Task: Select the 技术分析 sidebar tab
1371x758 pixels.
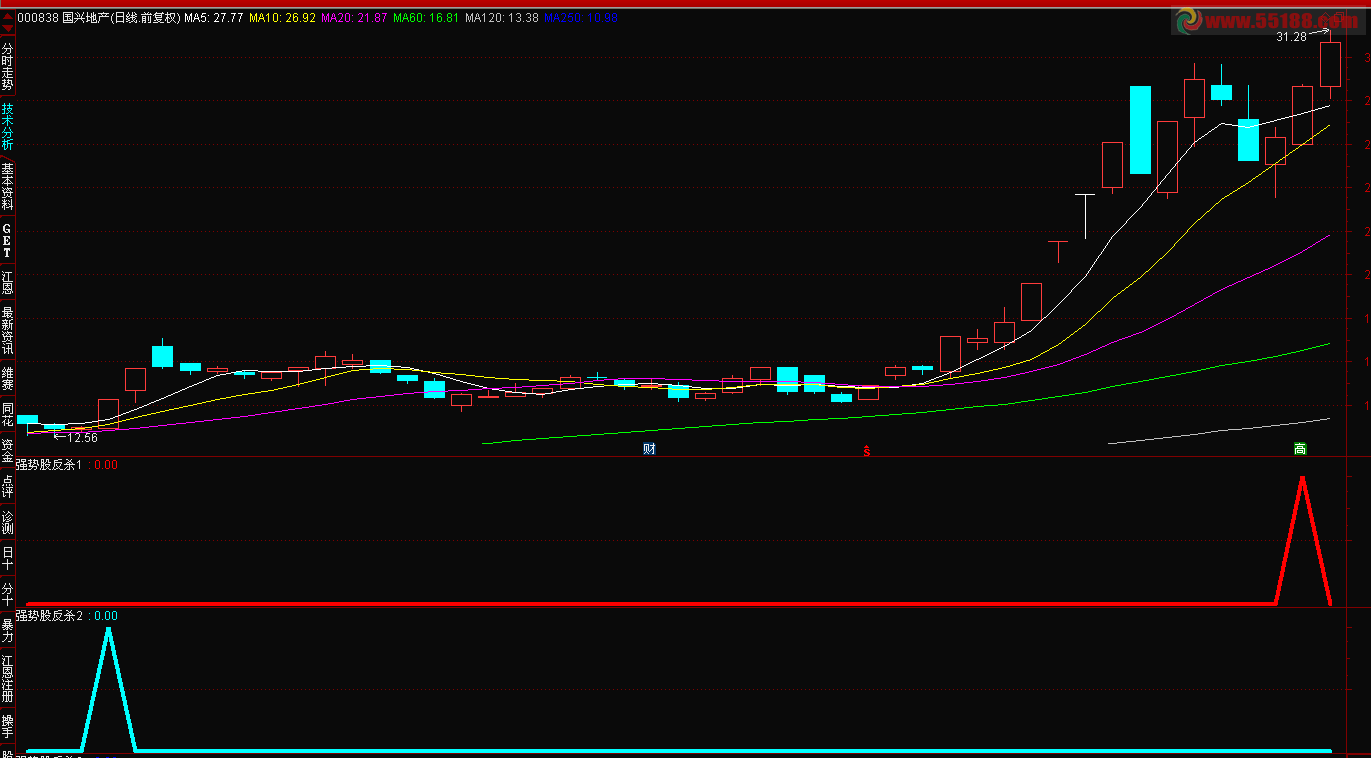Action: tap(7, 126)
